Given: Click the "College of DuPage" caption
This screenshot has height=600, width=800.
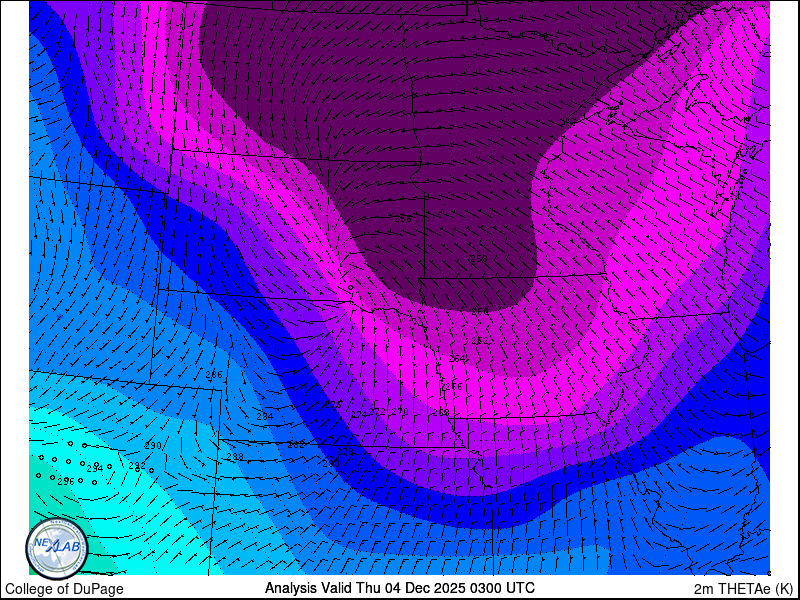Looking at the screenshot, I should 64,589.
